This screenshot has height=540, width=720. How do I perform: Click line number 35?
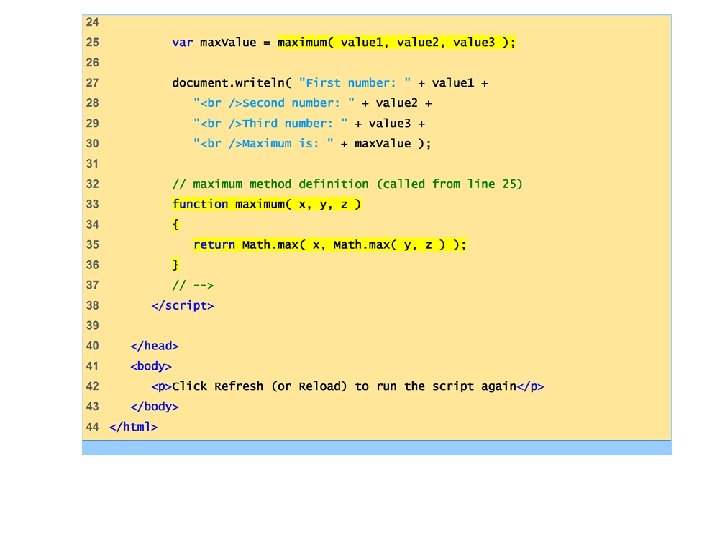coord(92,244)
